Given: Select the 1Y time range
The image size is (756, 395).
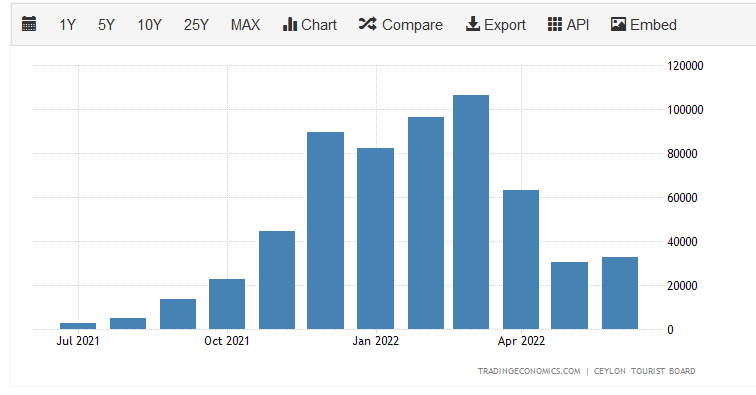Looking at the screenshot, I should (x=68, y=25).
